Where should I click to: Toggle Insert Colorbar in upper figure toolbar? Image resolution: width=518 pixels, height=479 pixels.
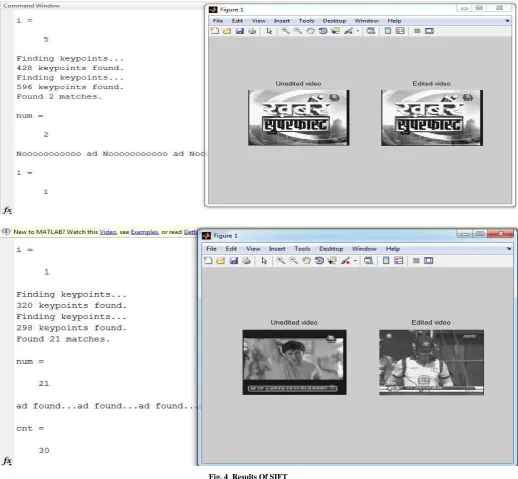(x=388, y=31)
